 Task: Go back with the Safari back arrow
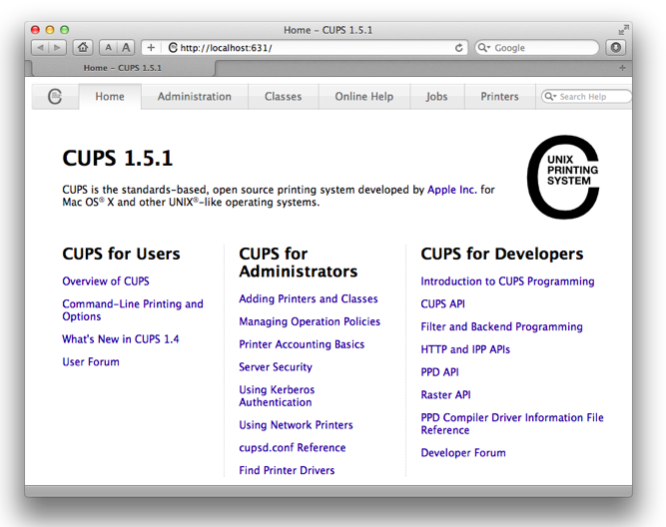40,48
